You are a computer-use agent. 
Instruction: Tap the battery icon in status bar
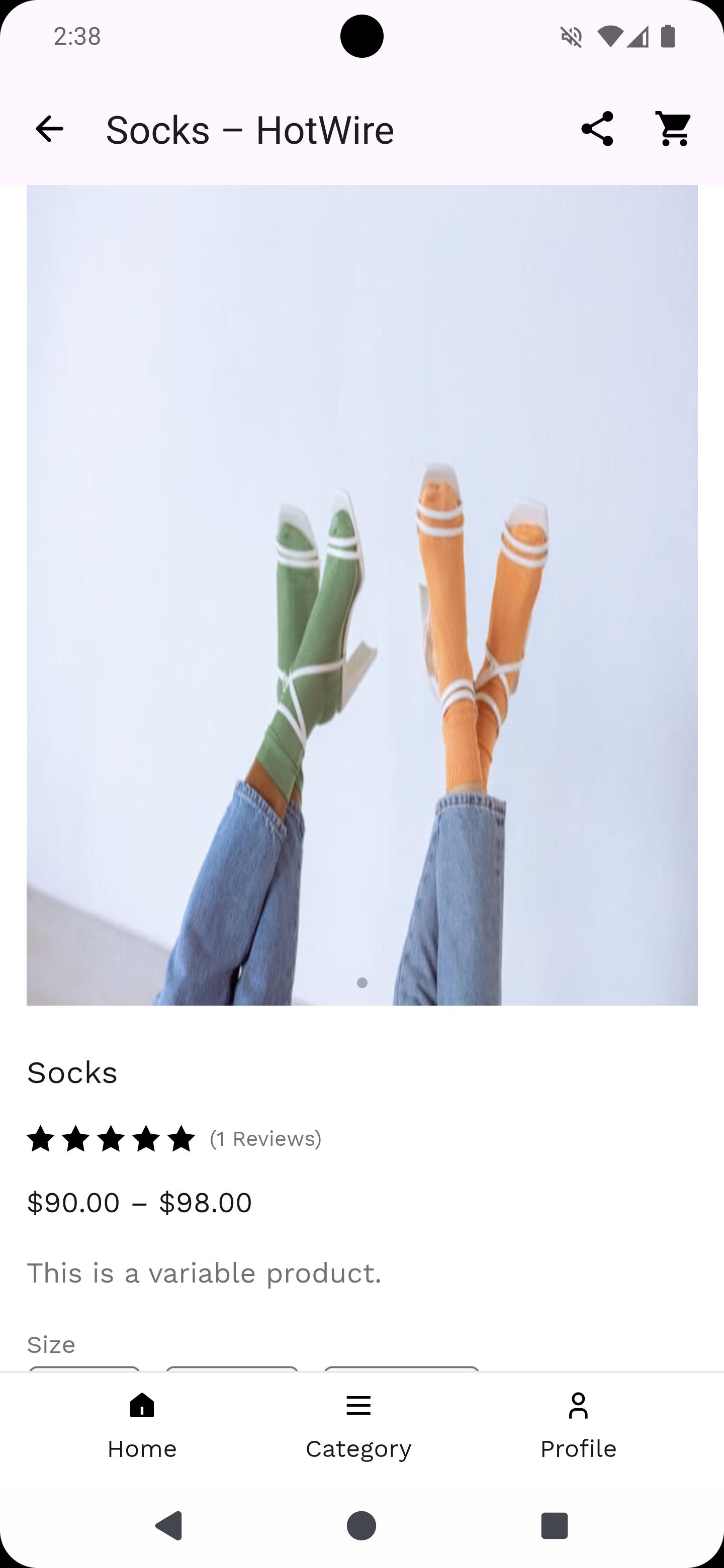tap(668, 37)
